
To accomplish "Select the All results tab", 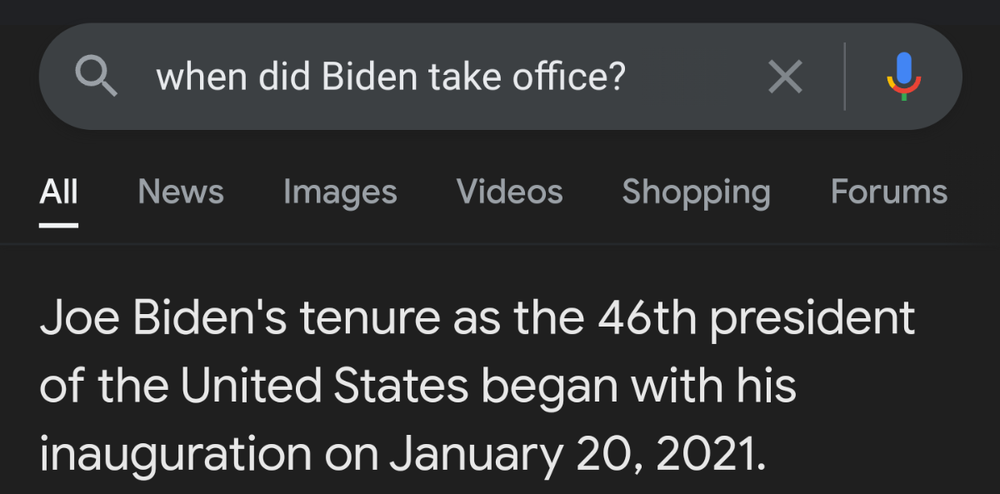I will coord(58,191).
